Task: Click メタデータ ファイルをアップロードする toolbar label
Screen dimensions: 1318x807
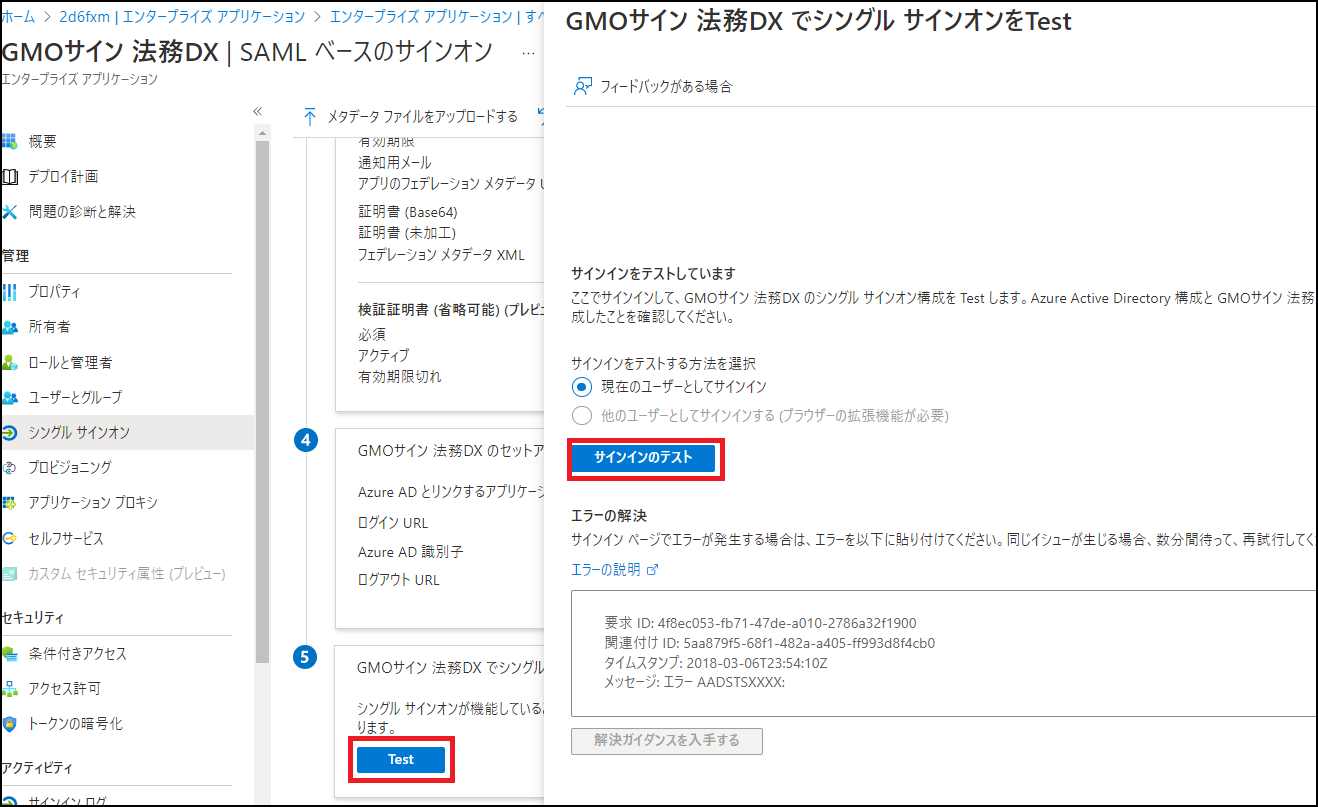Action: point(423,117)
